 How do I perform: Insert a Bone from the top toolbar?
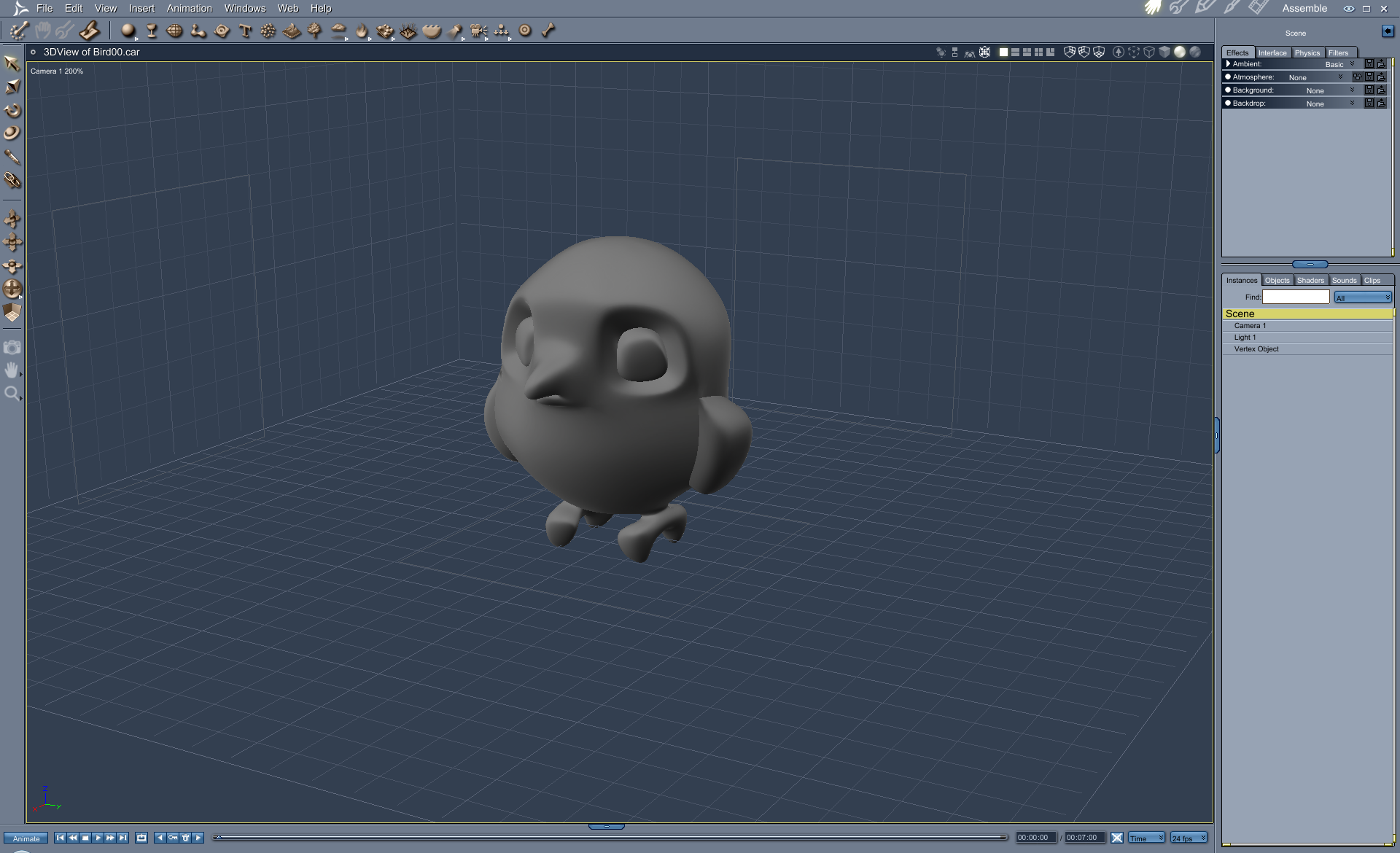pyautogui.click(x=548, y=31)
